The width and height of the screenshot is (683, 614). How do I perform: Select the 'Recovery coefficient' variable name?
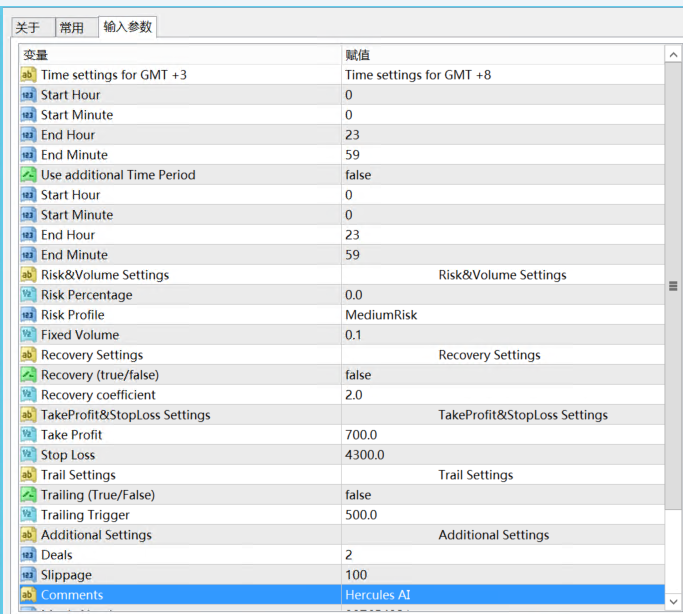(x=98, y=395)
